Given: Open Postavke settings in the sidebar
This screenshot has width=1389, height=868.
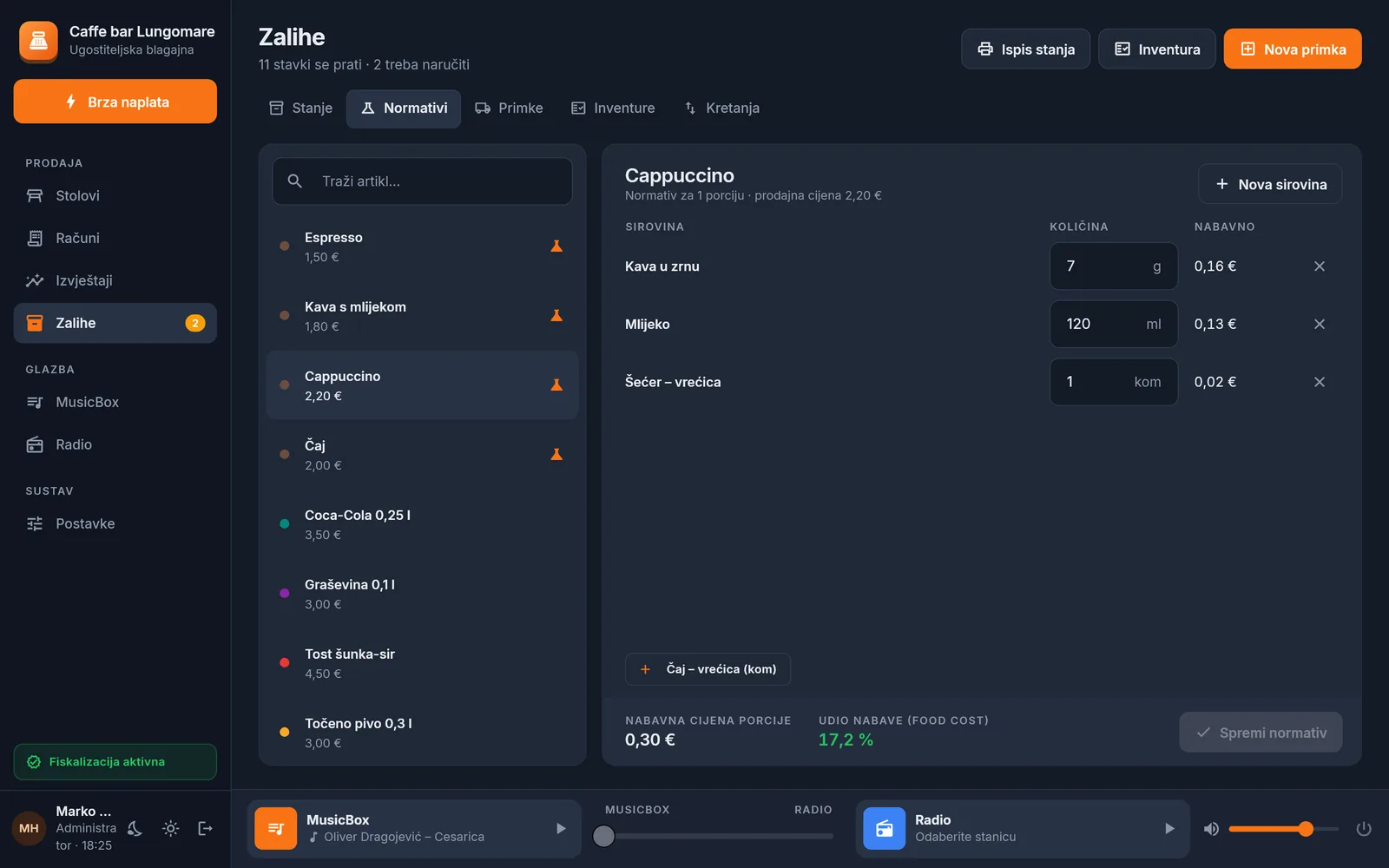Looking at the screenshot, I should [x=115, y=523].
